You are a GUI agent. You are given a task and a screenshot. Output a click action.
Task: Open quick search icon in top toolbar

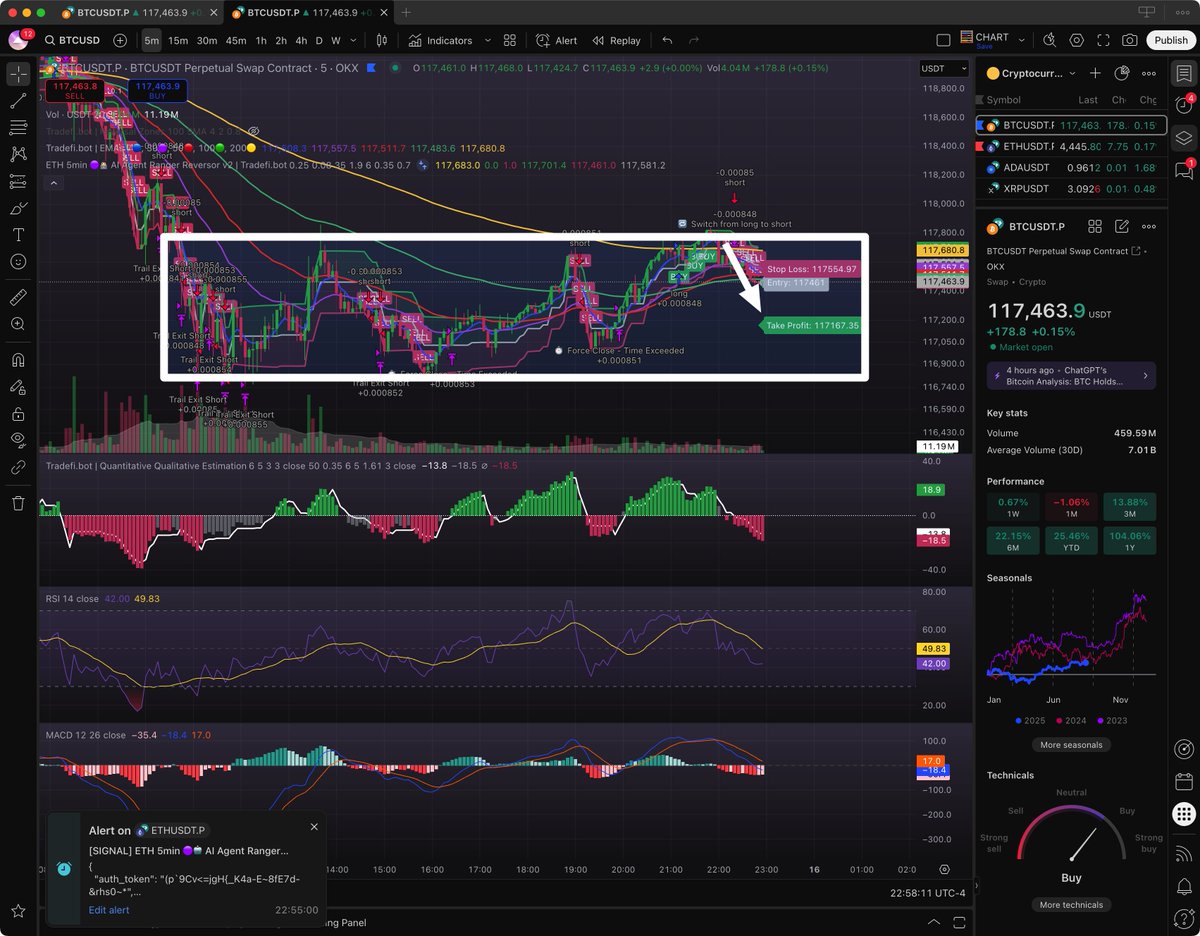point(1049,40)
